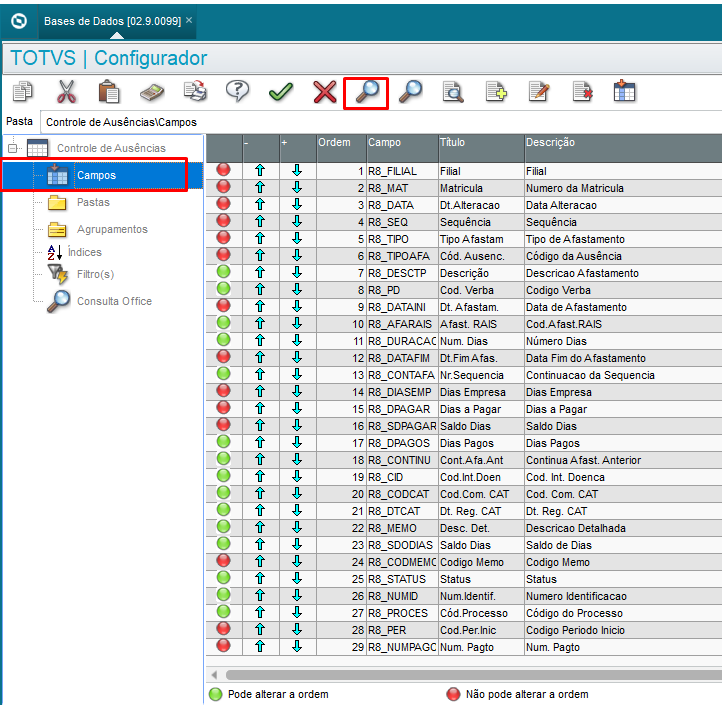Screen dimensions: 722x705
Task: Click the scissors Cut icon
Action: click(x=66, y=91)
